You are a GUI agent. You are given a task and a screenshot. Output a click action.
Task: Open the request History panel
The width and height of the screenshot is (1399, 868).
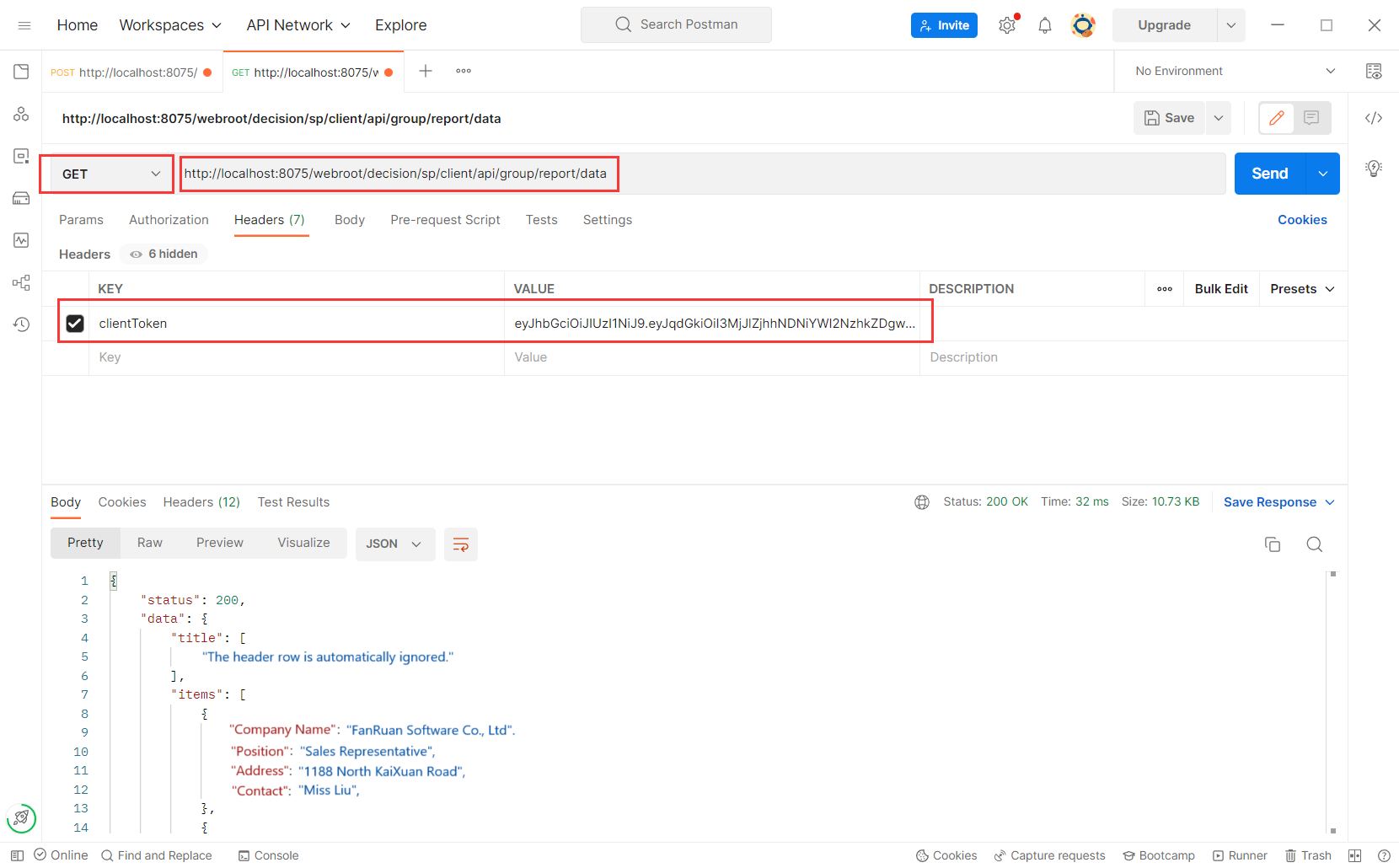pos(21,324)
